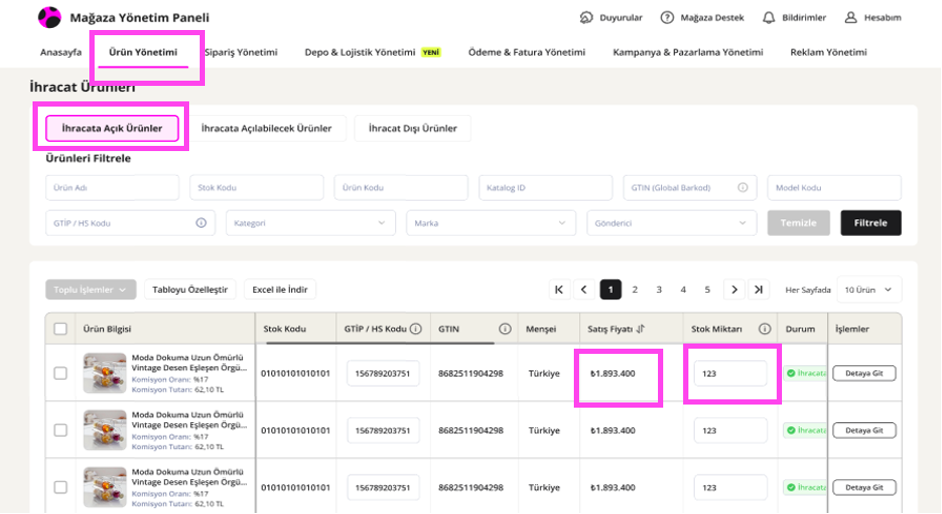942x514 pixels.
Task: Open the Kategori dropdown
Action: tap(311, 223)
